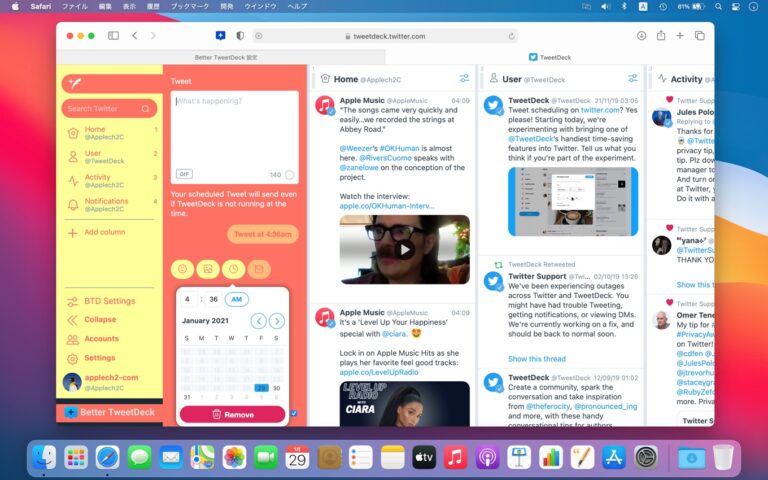The image size is (768, 480).
Task: Open the ウインドウ menu
Action: [260, 6]
